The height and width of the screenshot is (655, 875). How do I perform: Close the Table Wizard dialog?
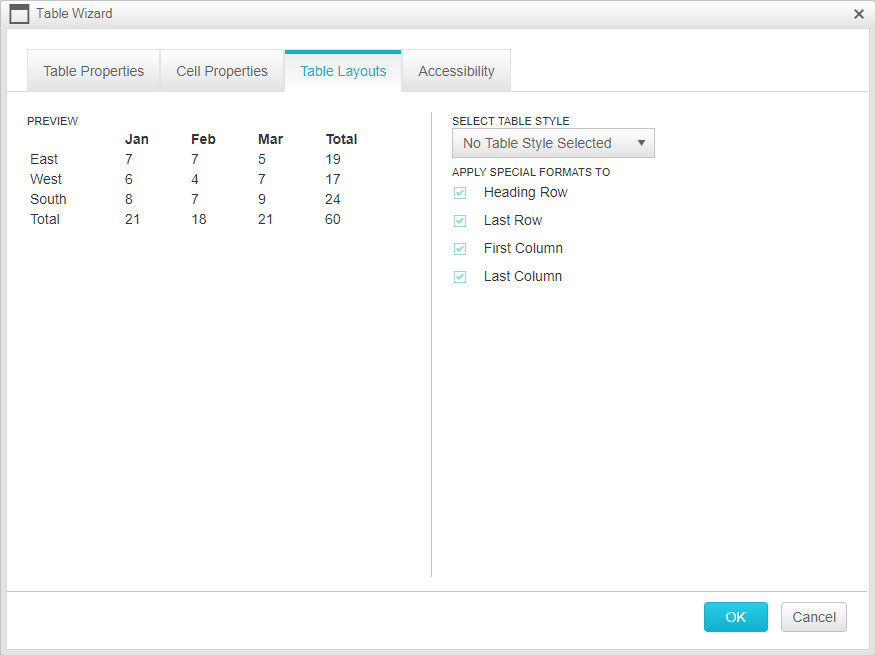click(x=858, y=14)
